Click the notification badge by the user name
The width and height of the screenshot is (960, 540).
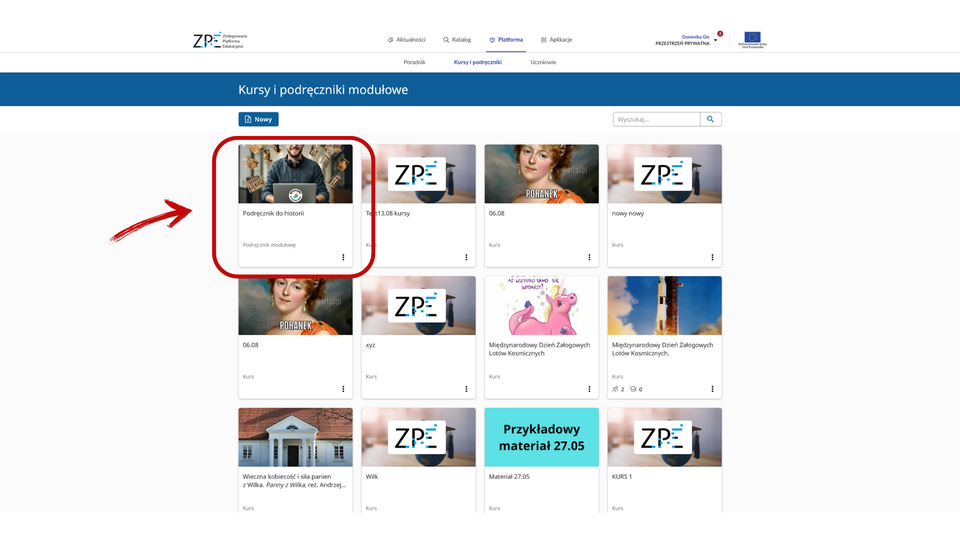click(720, 33)
